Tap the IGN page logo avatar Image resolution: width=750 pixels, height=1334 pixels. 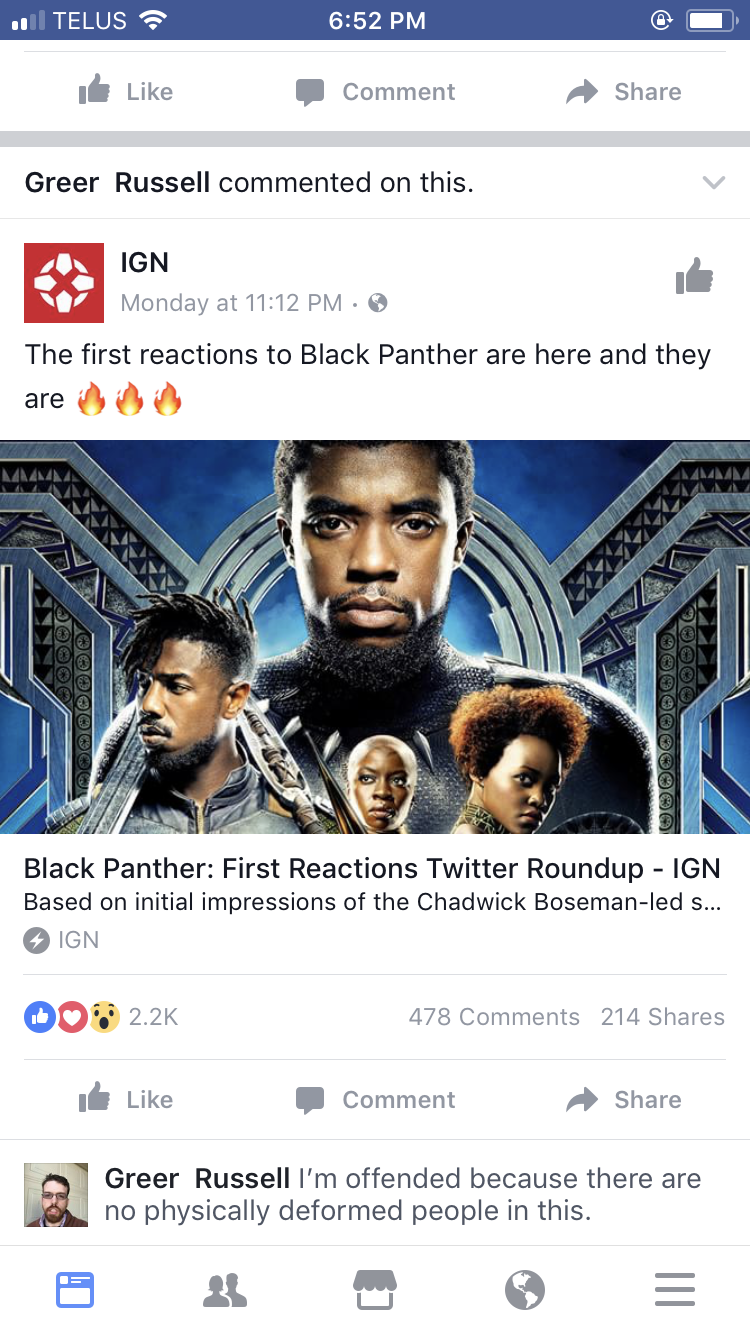pos(64,283)
